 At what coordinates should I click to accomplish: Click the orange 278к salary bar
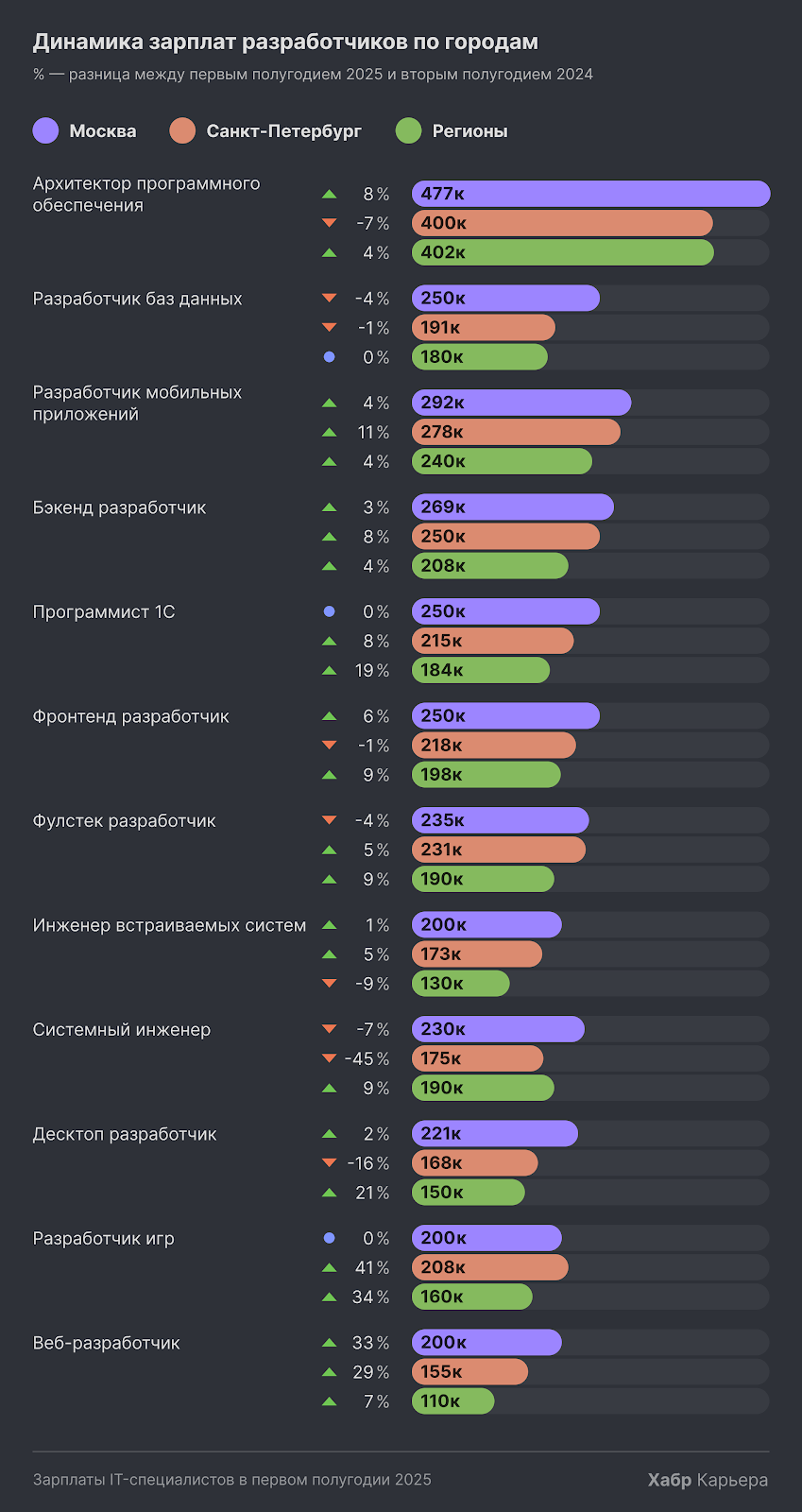coord(516,432)
